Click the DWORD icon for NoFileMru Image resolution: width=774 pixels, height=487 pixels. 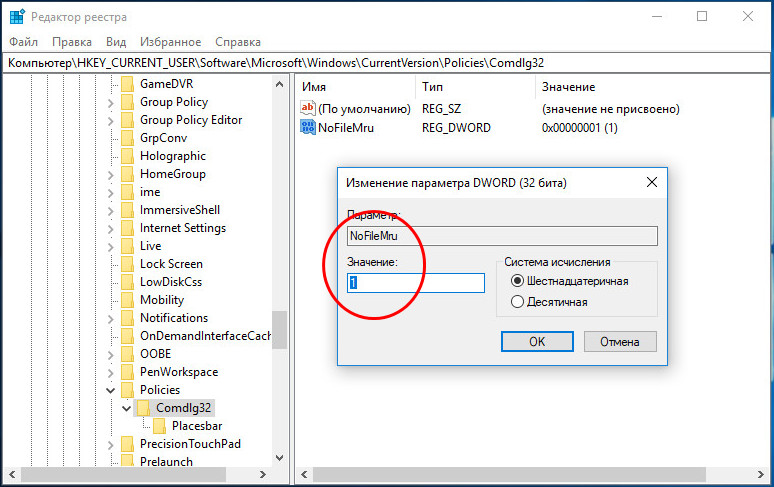pos(308,127)
